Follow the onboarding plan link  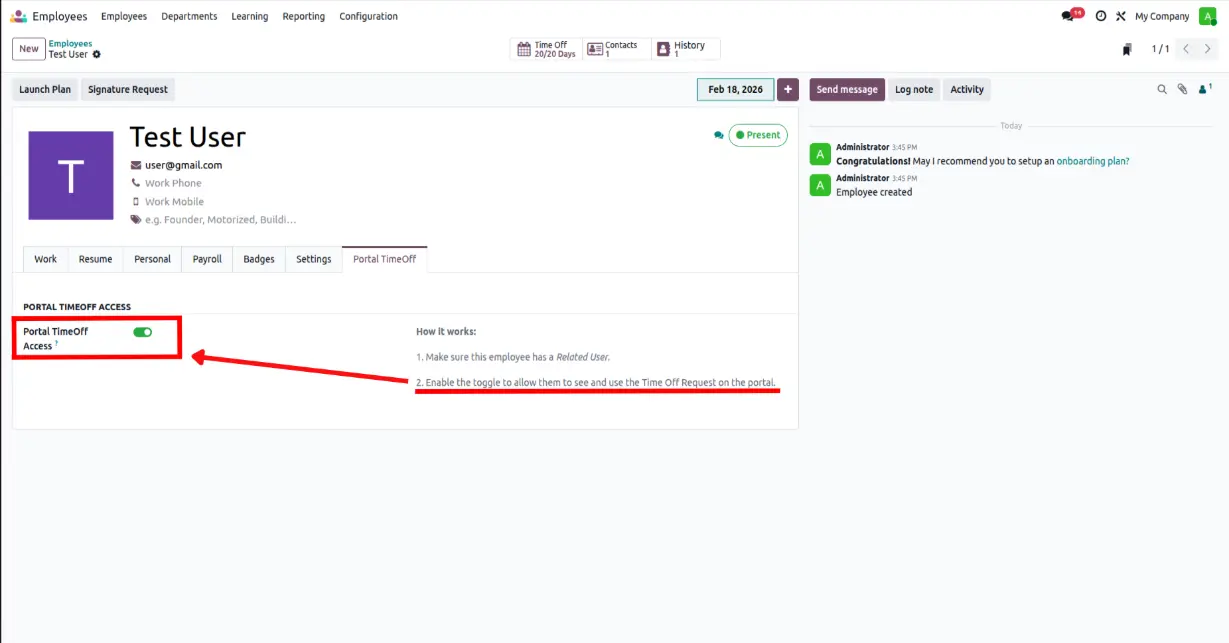pyautogui.click(x=1092, y=161)
